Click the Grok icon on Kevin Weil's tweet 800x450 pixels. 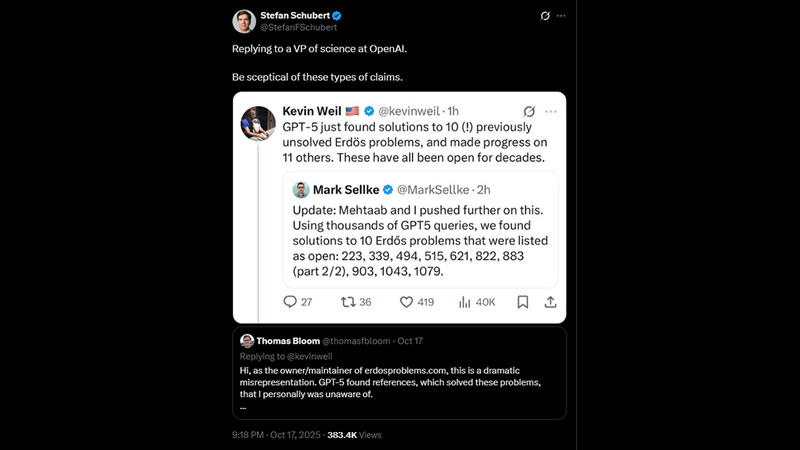click(x=528, y=110)
